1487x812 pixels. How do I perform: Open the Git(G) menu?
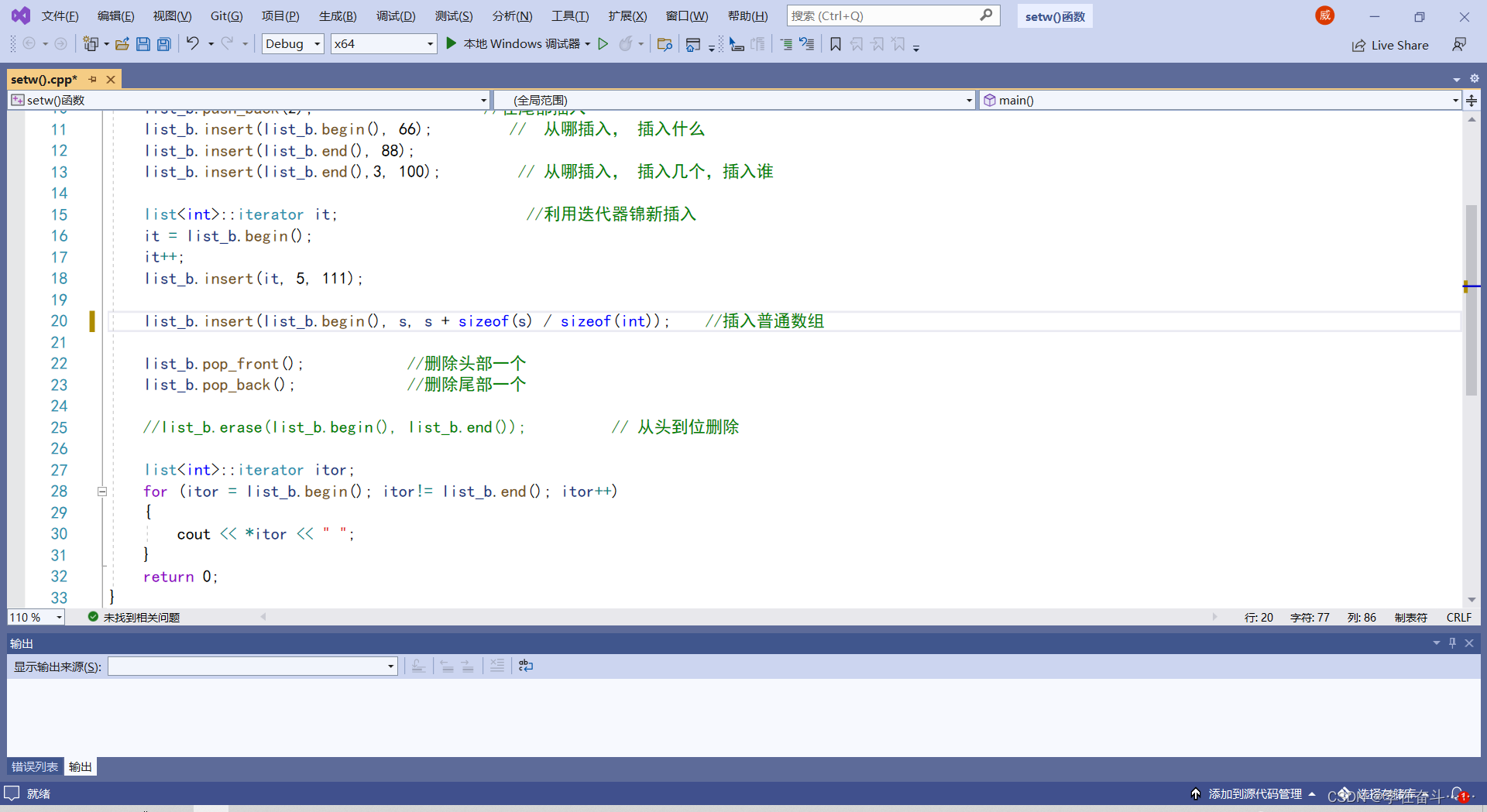(226, 15)
